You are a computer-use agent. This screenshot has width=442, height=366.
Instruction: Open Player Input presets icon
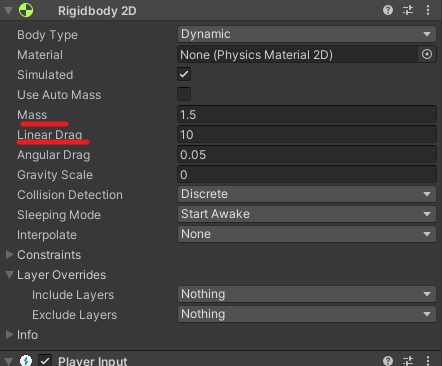pyautogui.click(x=408, y=360)
